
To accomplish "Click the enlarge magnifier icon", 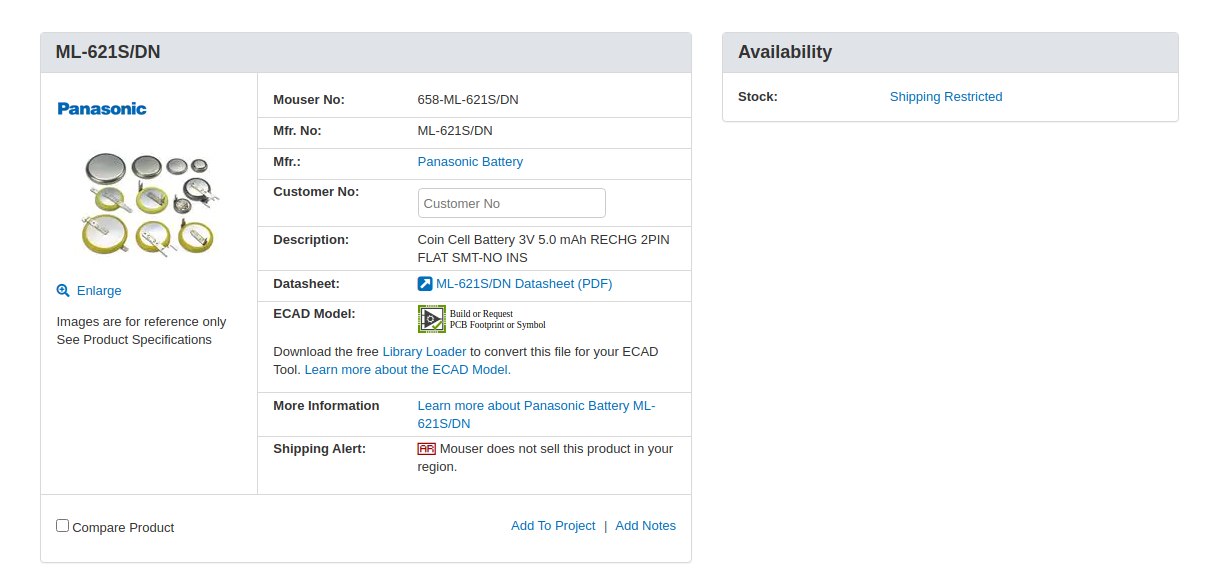I will [x=63, y=290].
